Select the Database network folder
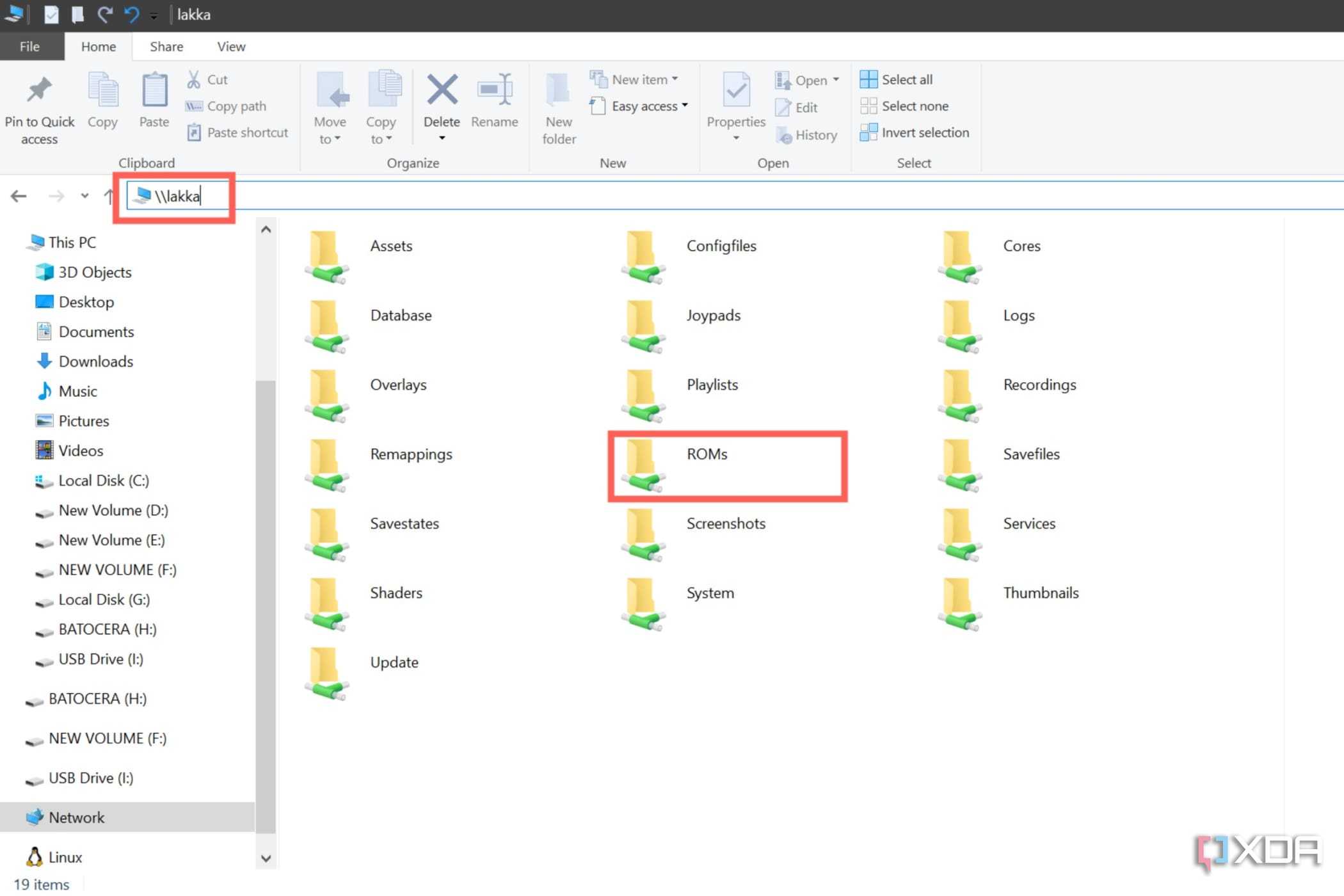This screenshot has width=1344, height=896. pyautogui.click(x=369, y=326)
